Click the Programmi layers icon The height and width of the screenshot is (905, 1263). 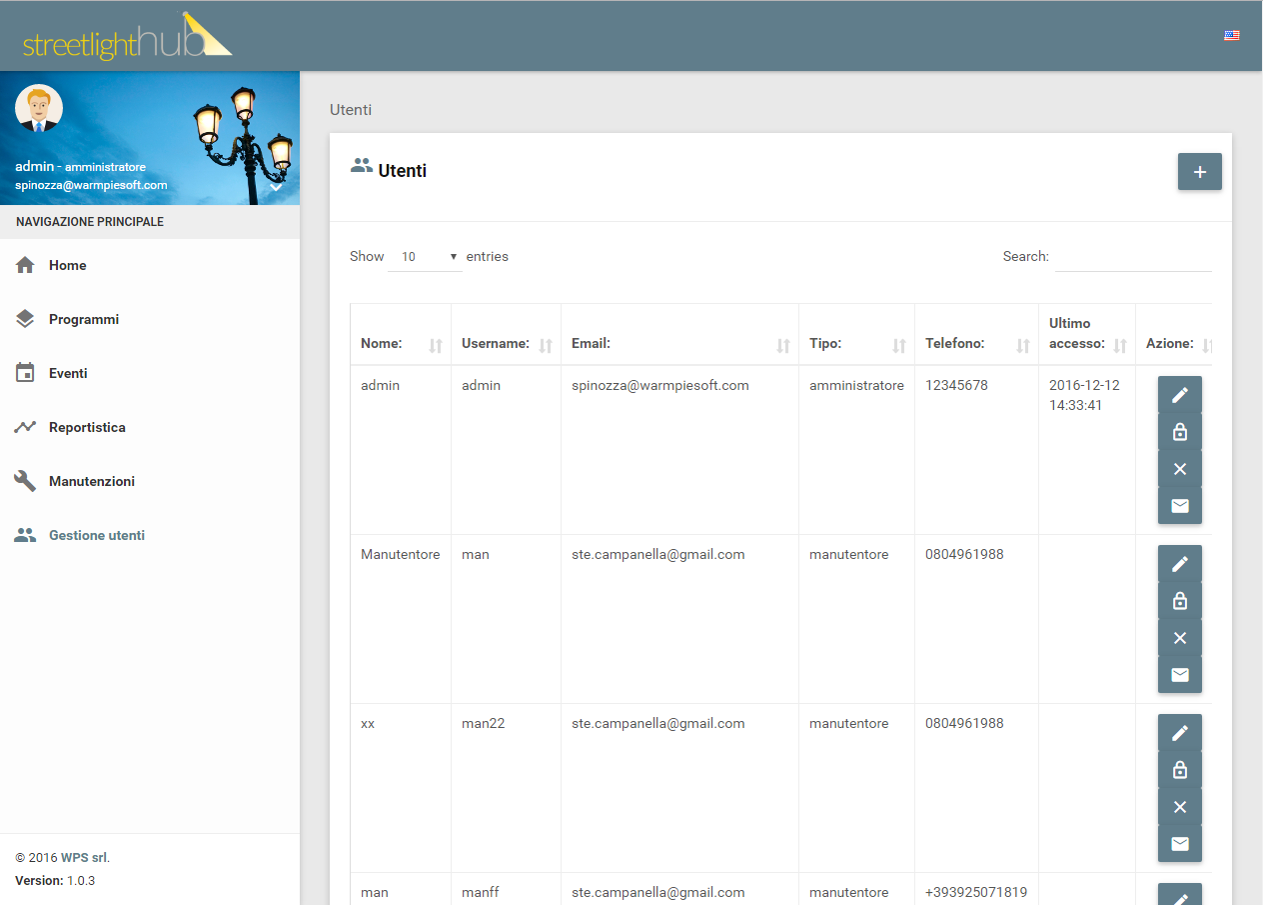[x=25, y=319]
